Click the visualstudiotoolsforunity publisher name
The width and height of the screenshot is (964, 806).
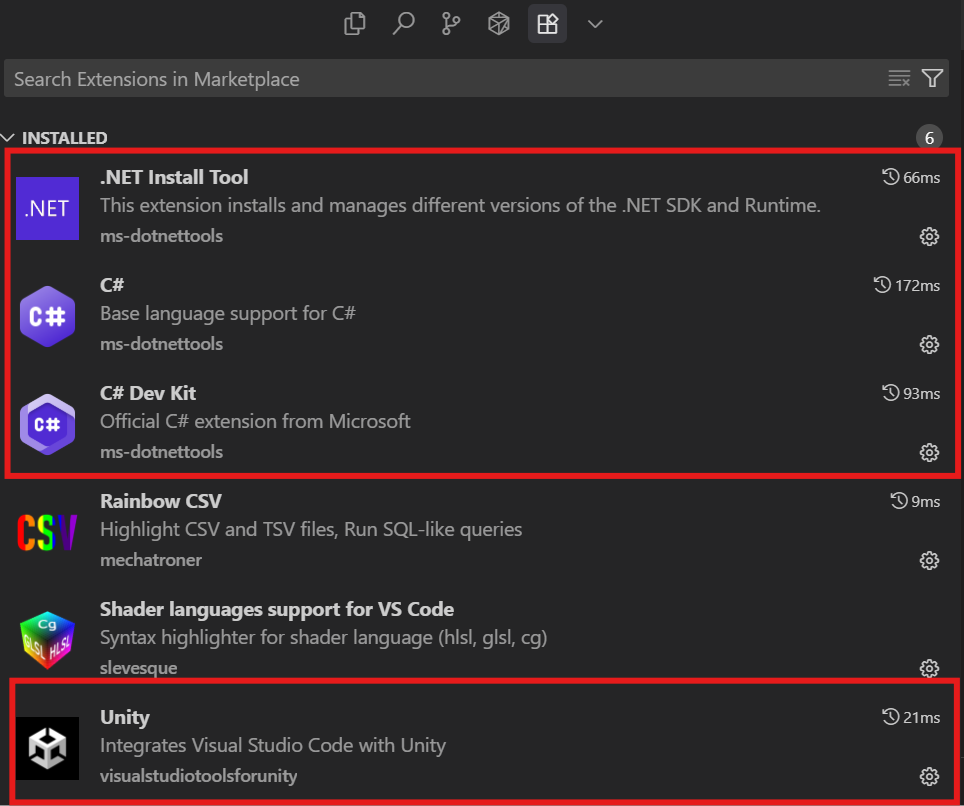[199, 776]
